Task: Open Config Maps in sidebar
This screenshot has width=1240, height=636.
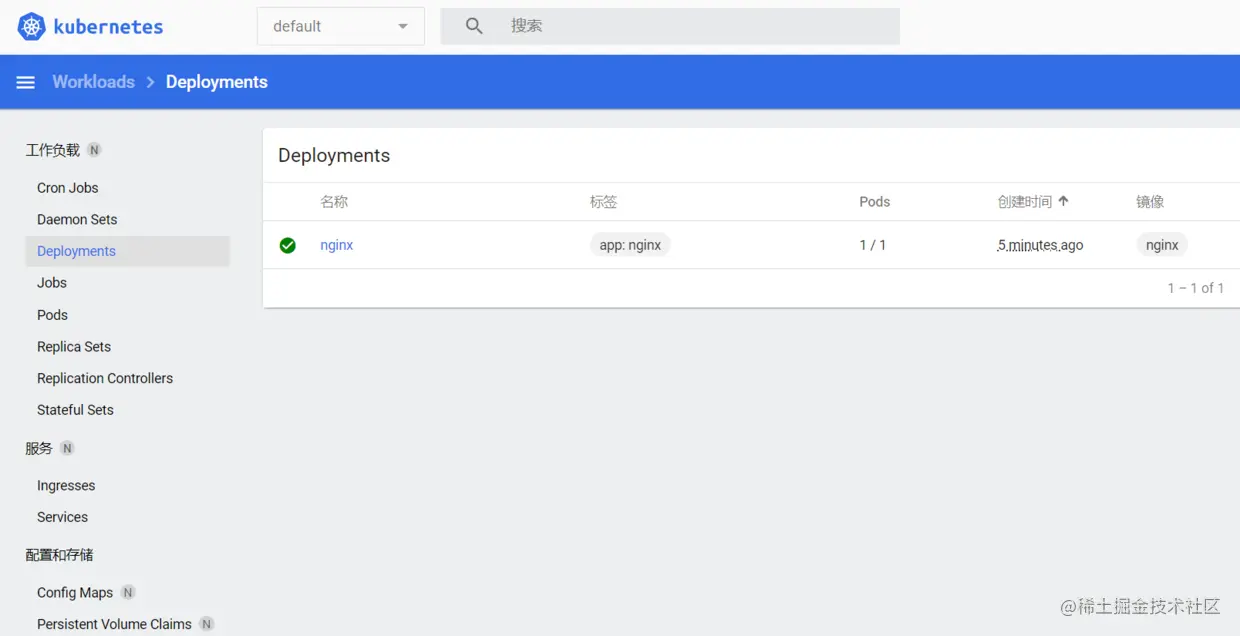Action: pos(75,593)
